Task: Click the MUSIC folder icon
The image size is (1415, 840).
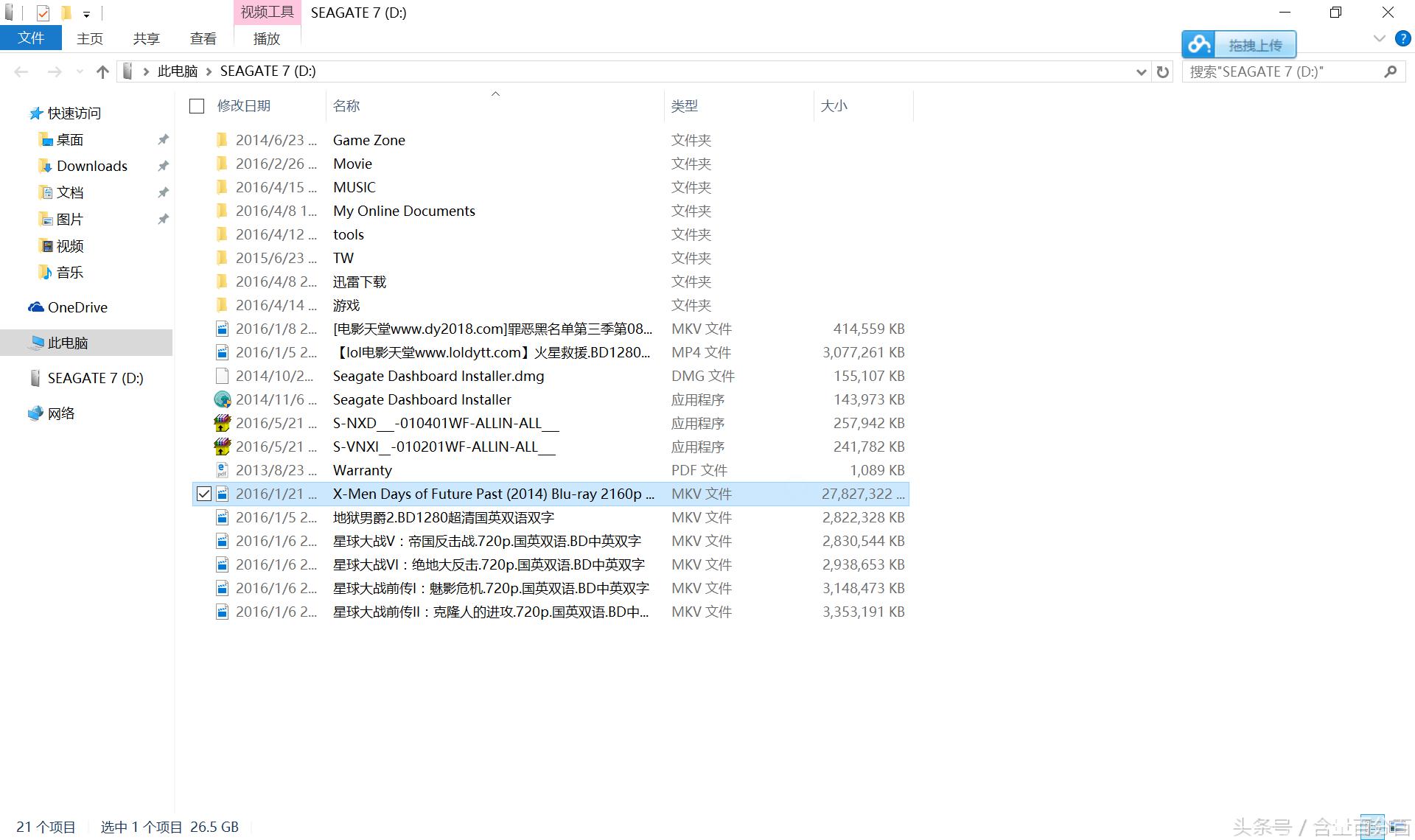Action: pyautogui.click(x=222, y=187)
